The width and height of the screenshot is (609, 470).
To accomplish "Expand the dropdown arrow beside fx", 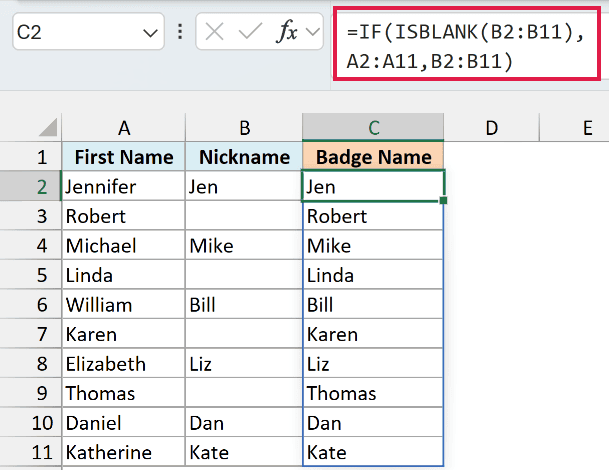I will point(313,32).
